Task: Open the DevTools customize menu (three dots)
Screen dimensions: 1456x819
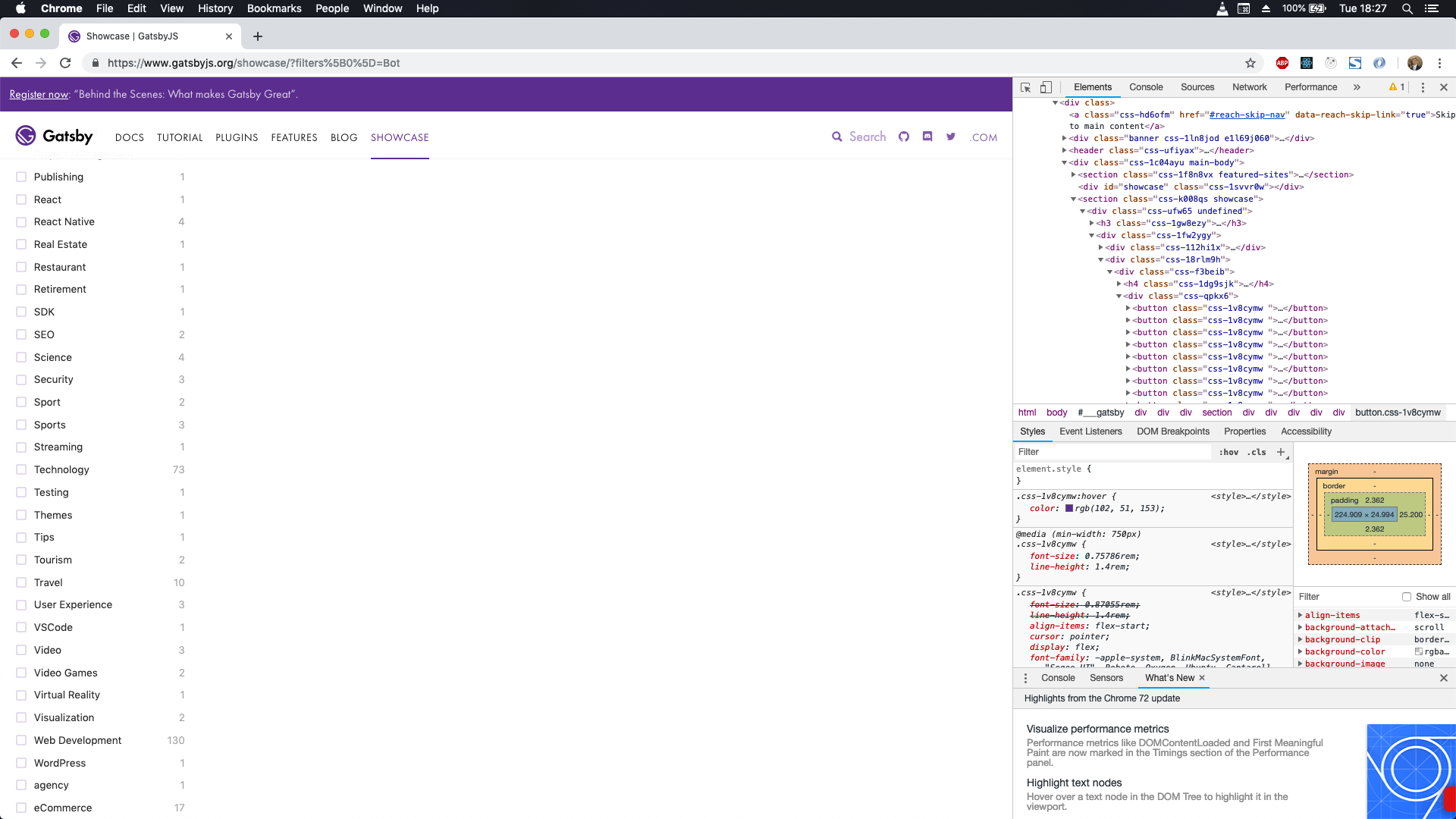Action: click(1423, 87)
